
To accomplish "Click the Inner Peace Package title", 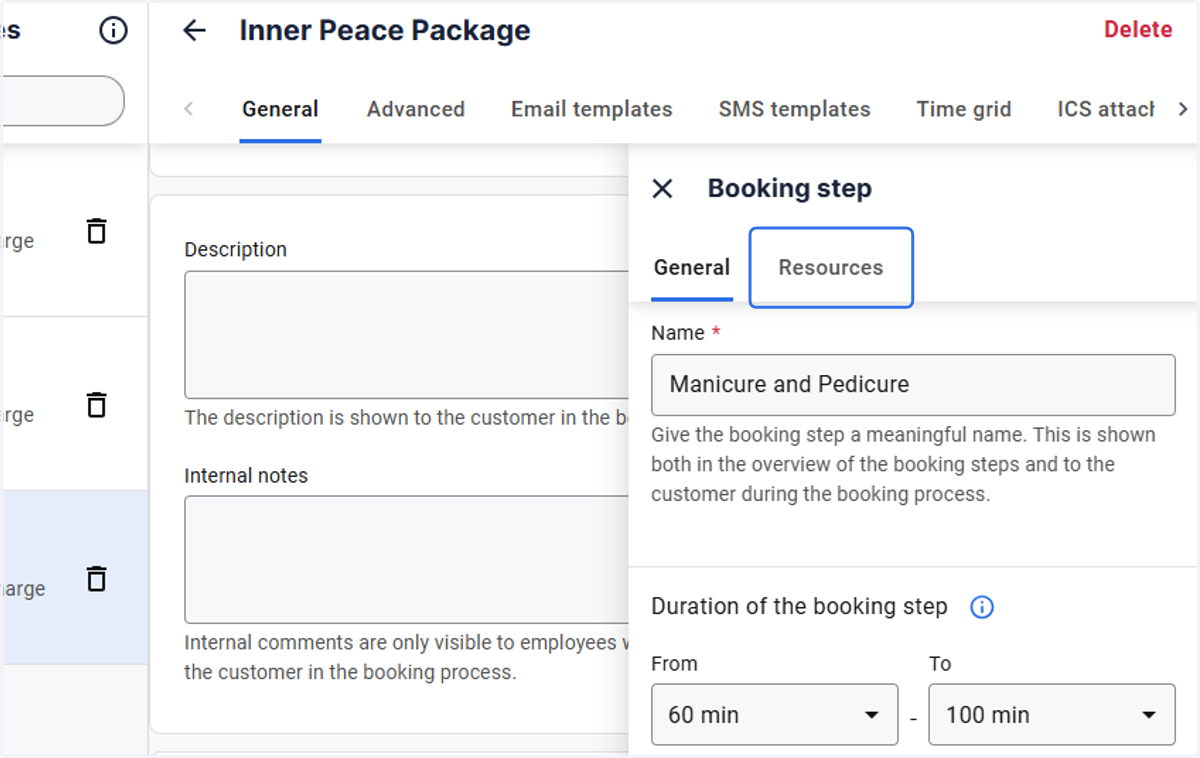I will click(x=385, y=31).
